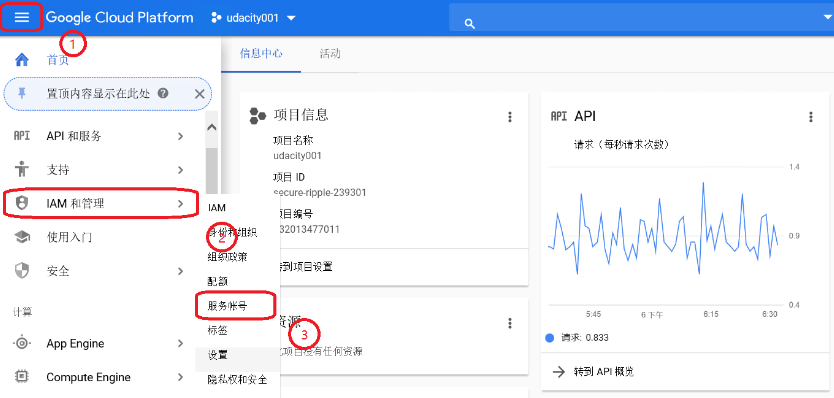The width and height of the screenshot is (834, 398).
Task: Open the udacity001 project selector dropdown
Action: (x=253, y=18)
